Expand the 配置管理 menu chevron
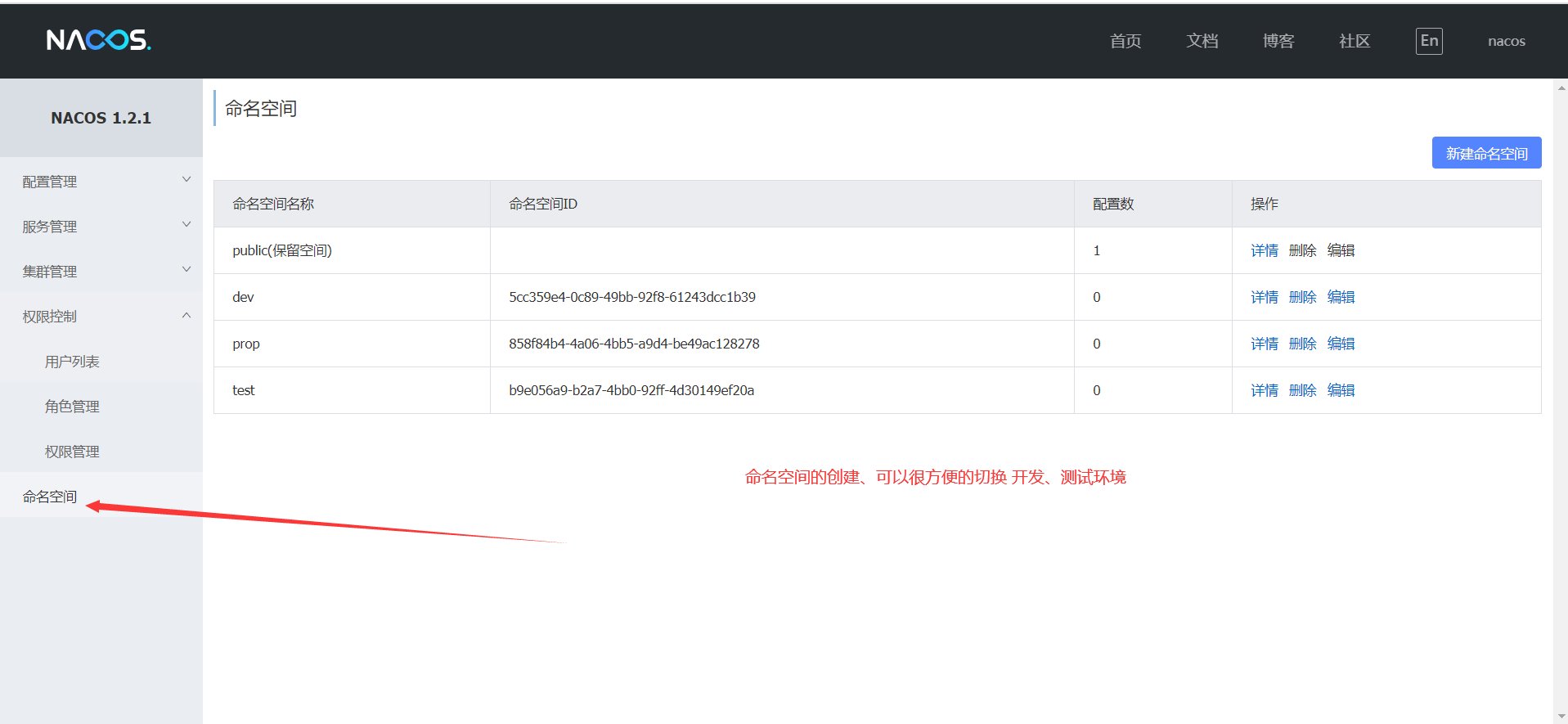 pyautogui.click(x=186, y=180)
